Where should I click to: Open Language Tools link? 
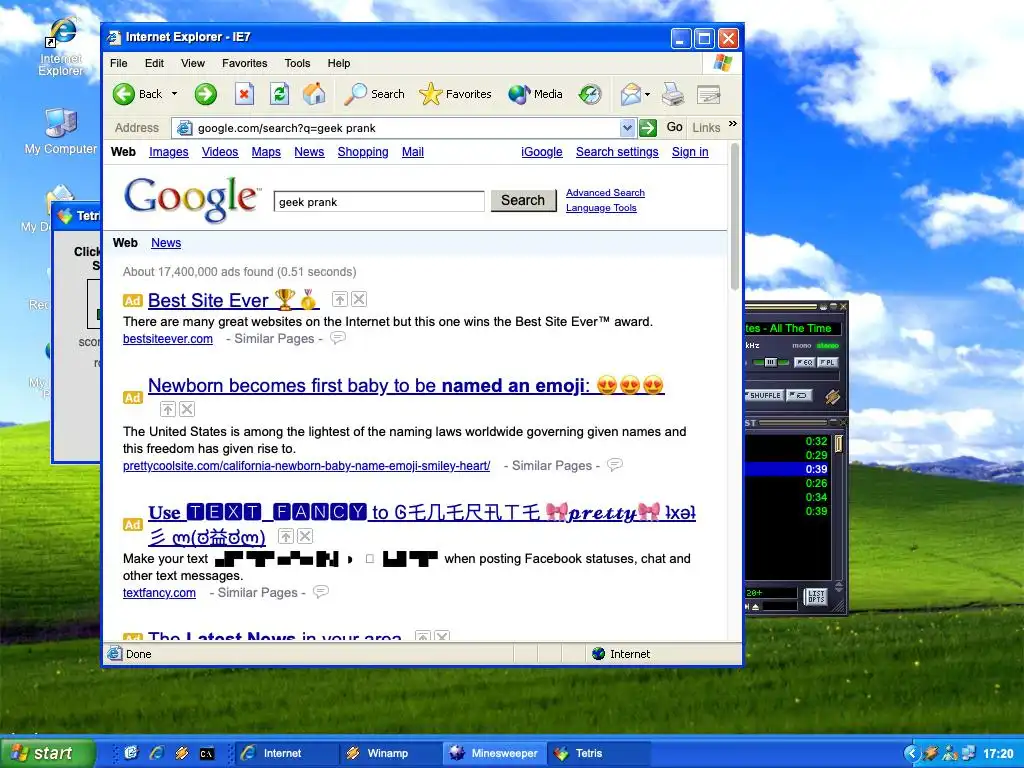(x=601, y=208)
